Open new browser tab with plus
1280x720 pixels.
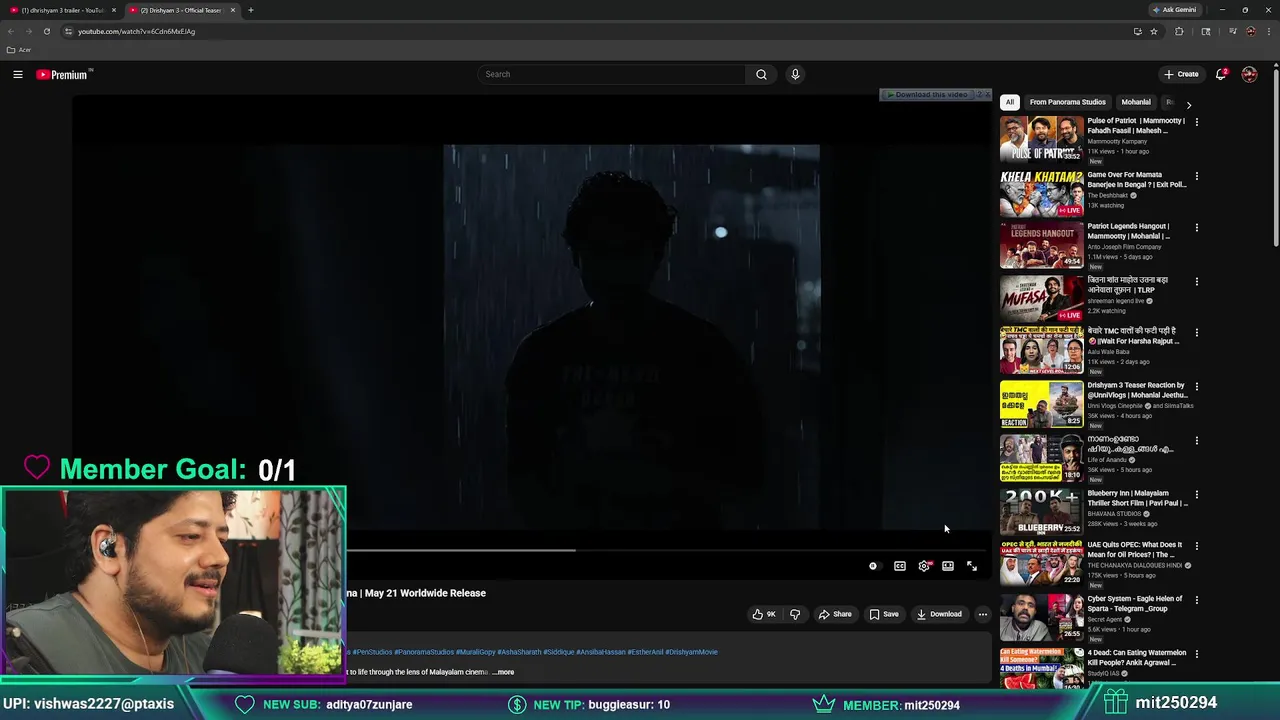251,10
